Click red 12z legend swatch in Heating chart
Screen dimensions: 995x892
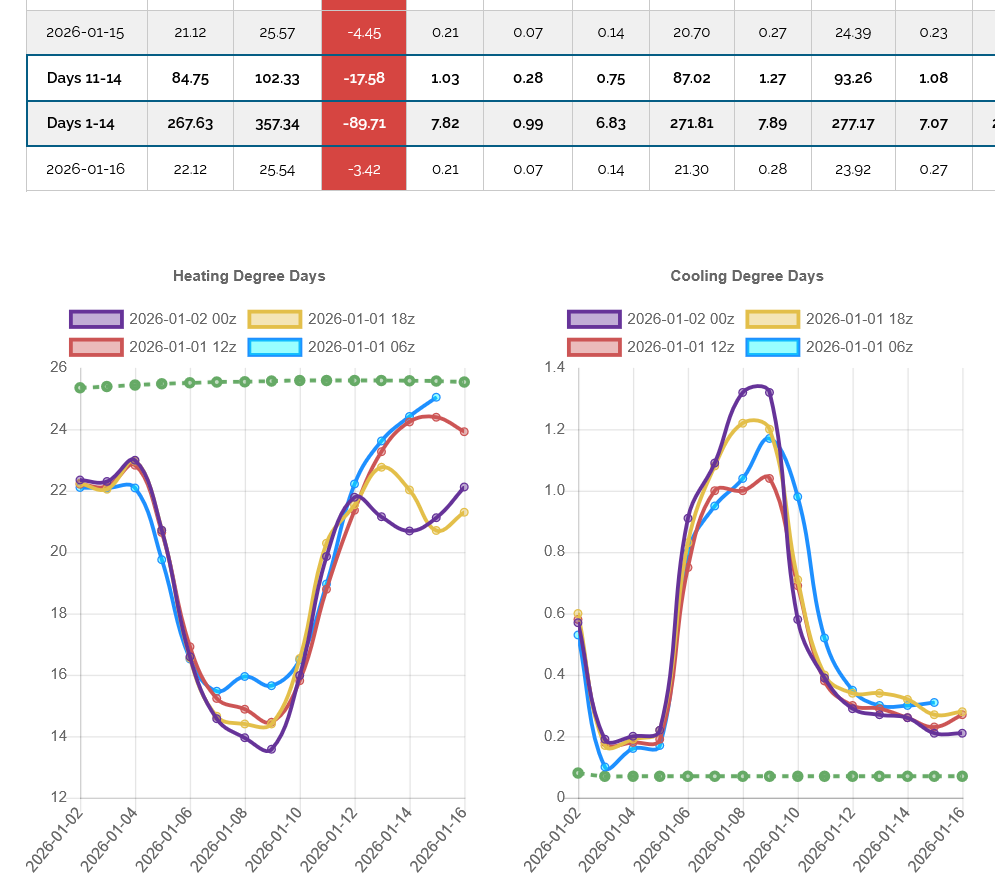coord(95,347)
